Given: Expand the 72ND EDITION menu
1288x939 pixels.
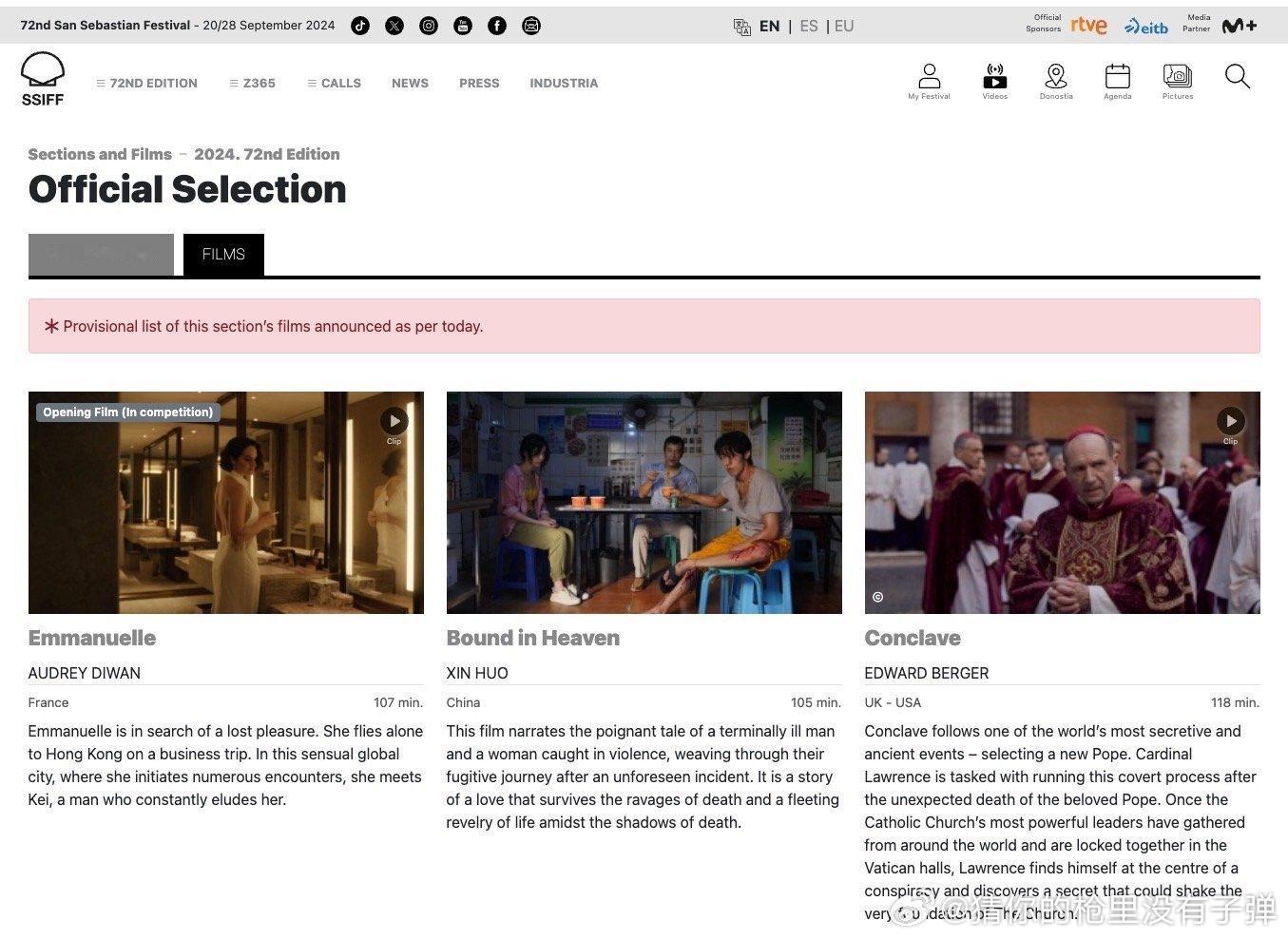Looking at the screenshot, I should [x=146, y=84].
